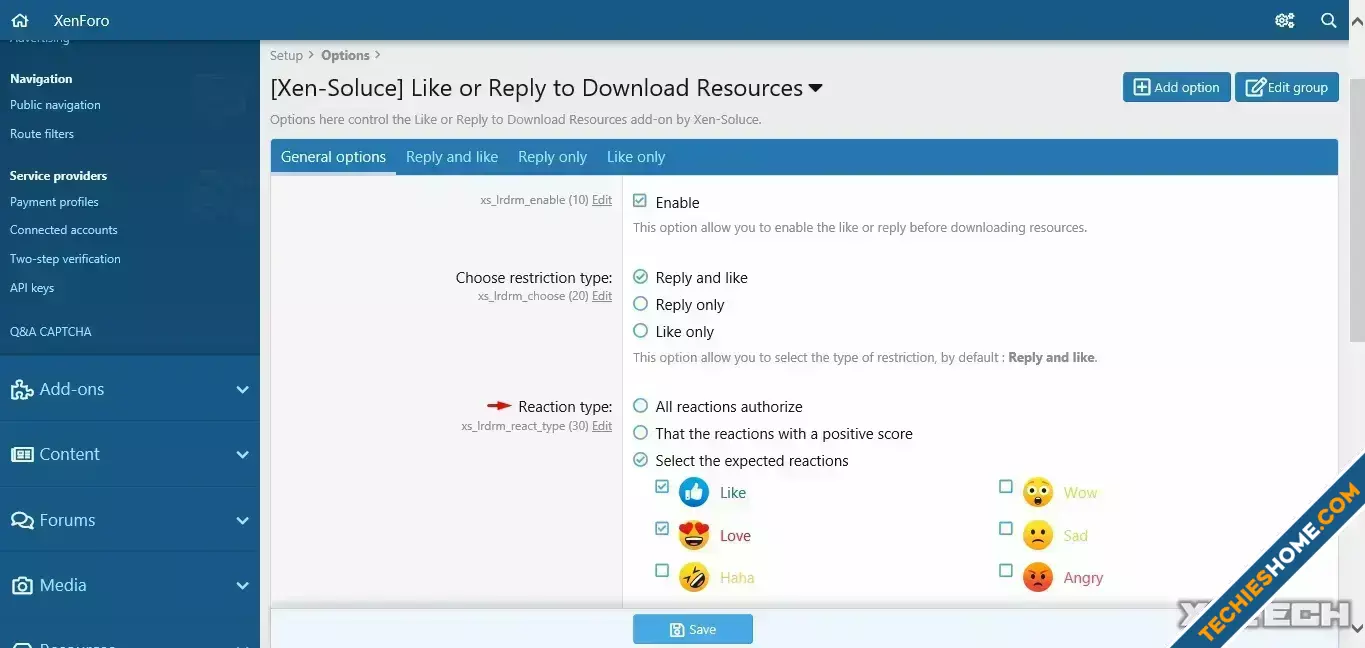Image resolution: width=1365 pixels, height=648 pixels.
Task: Toggle the Enable checkbox
Action: pyautogui.click(x=640, y=201)
